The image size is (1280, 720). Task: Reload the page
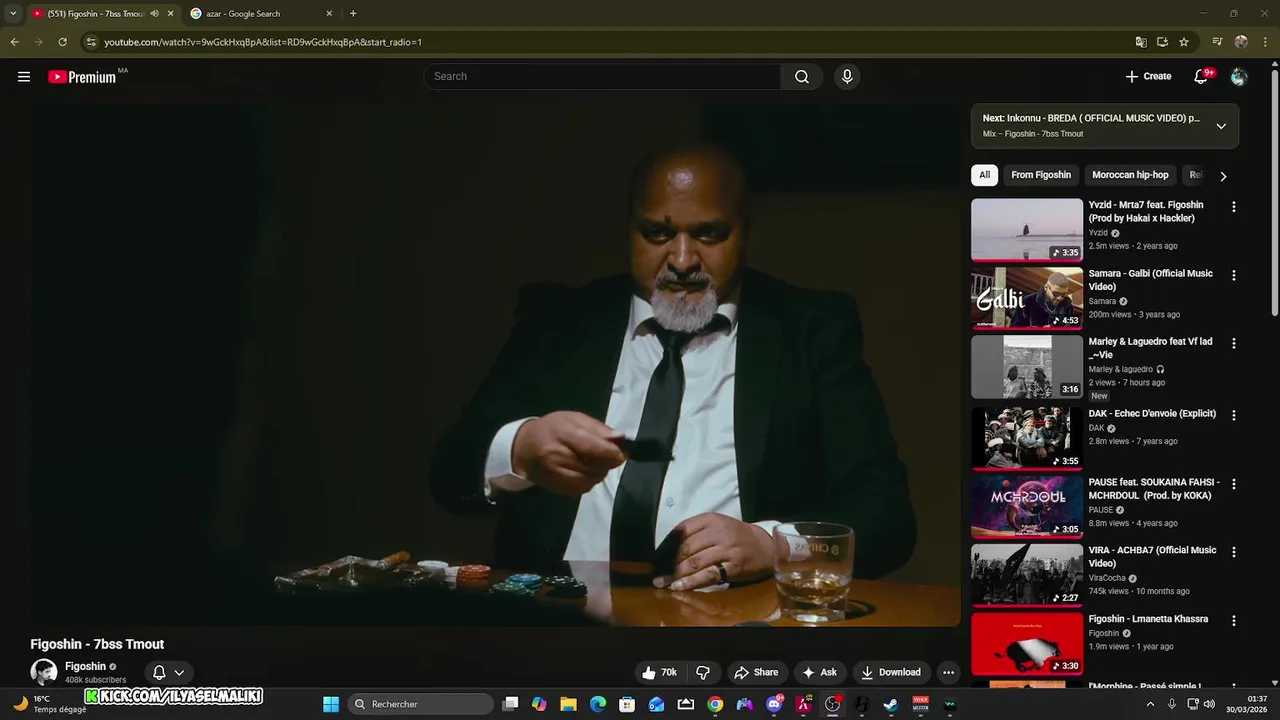pos(62,42)
